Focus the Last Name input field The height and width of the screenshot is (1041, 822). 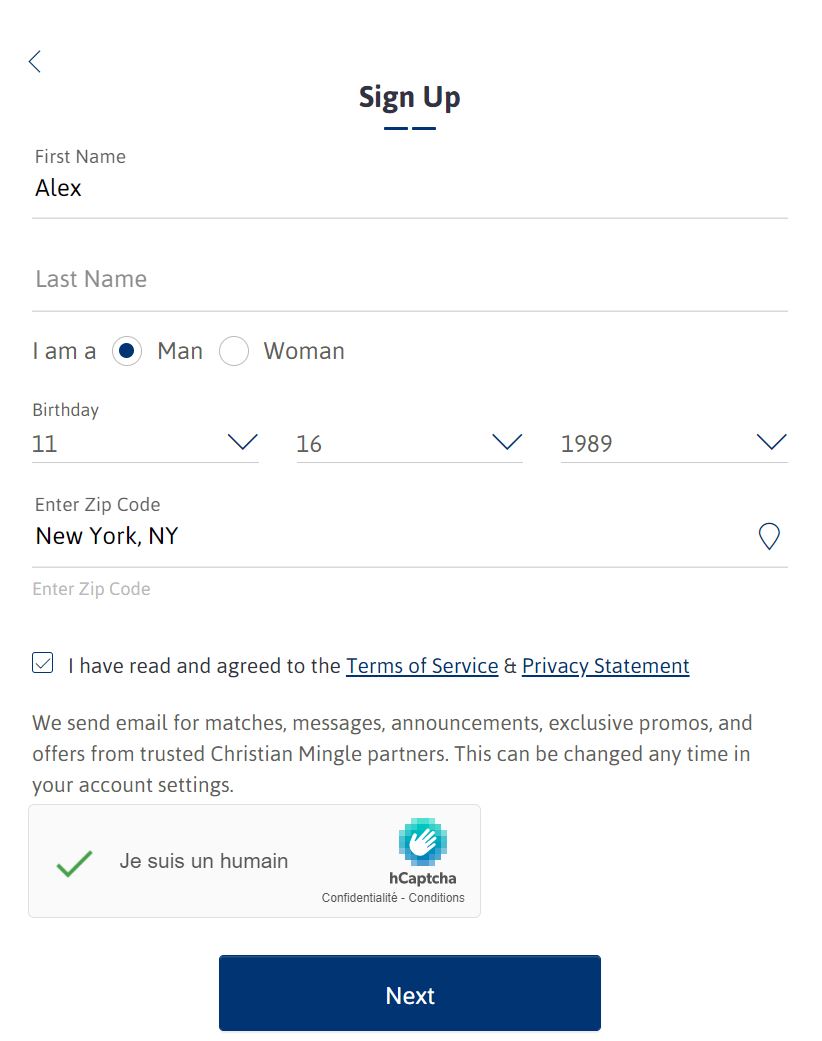pos(410,279)
